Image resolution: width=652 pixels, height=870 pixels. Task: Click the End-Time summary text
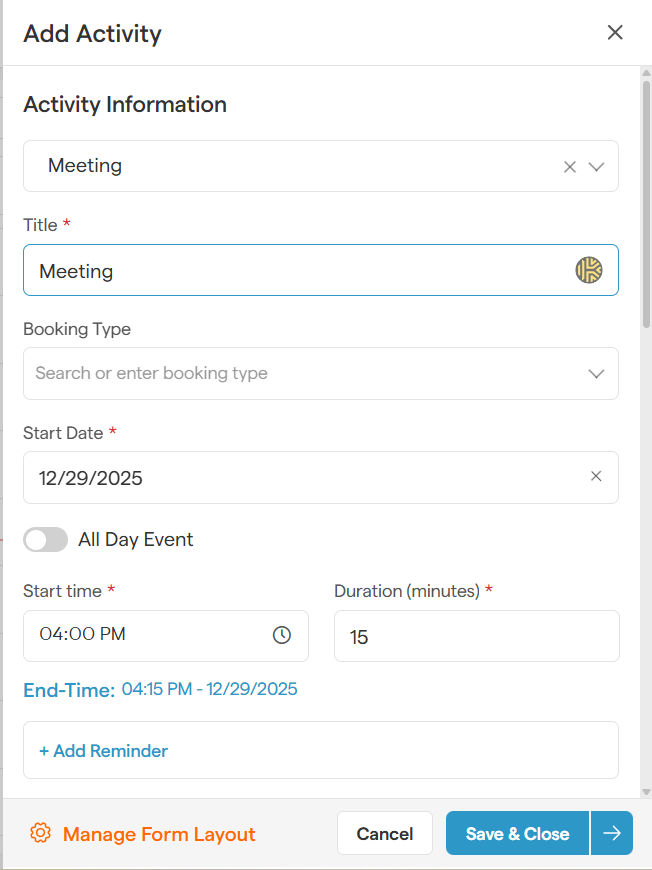(160, 689)
